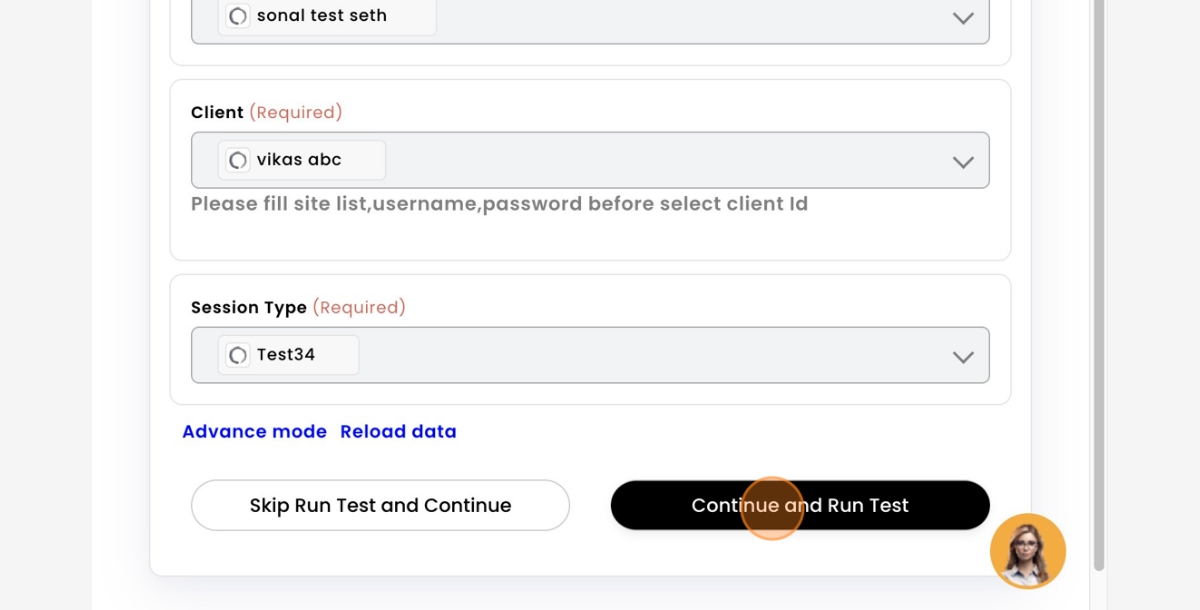
Task: Click the Client (Required) label
Action: coord(267,112)
